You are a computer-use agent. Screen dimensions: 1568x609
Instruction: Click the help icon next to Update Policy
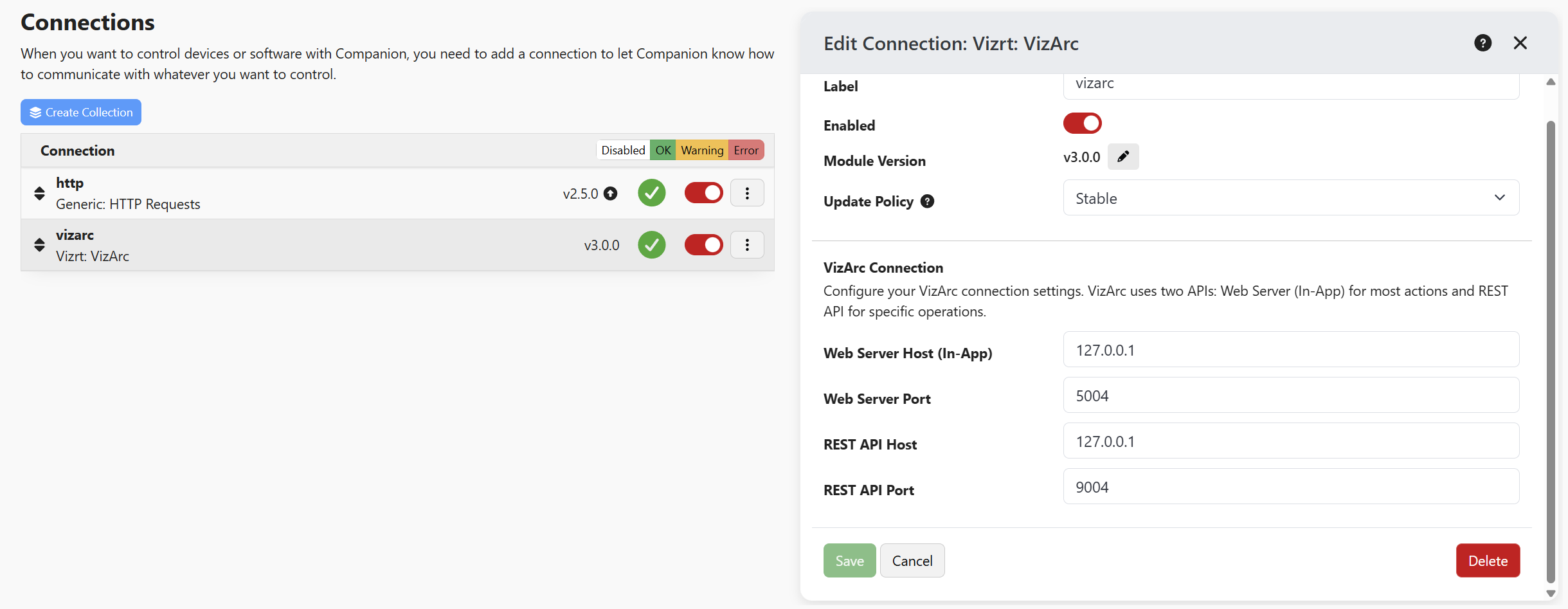[927, 201]
